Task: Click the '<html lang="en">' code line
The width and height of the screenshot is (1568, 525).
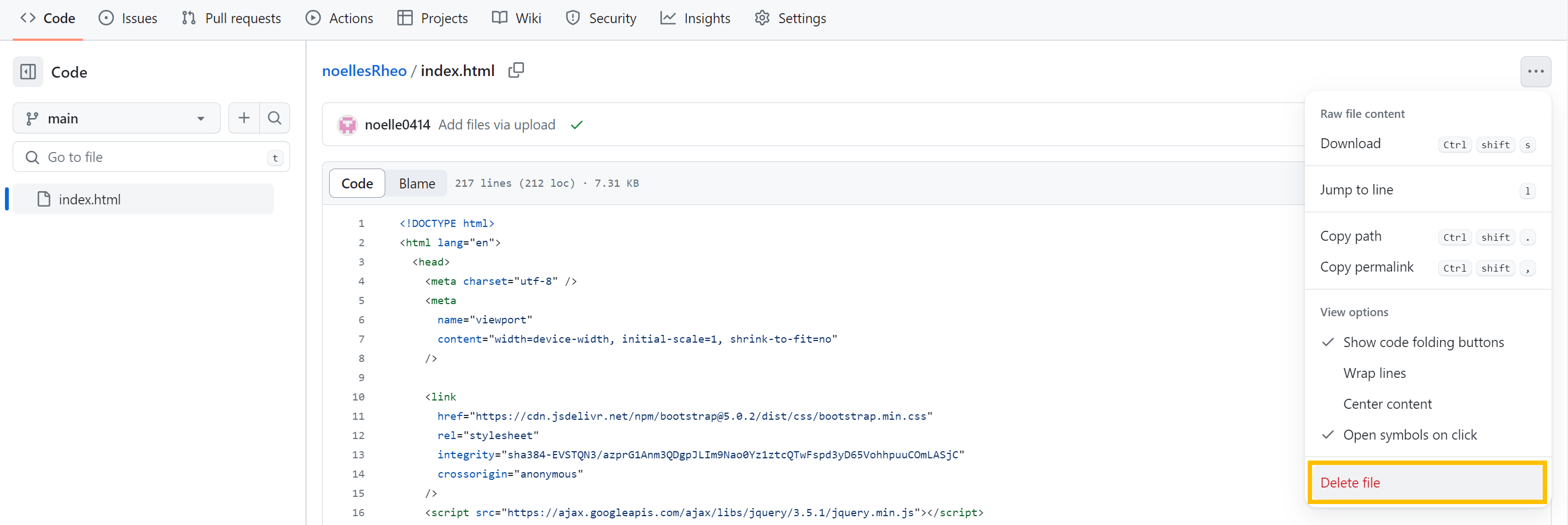Action: pos(450,243)
